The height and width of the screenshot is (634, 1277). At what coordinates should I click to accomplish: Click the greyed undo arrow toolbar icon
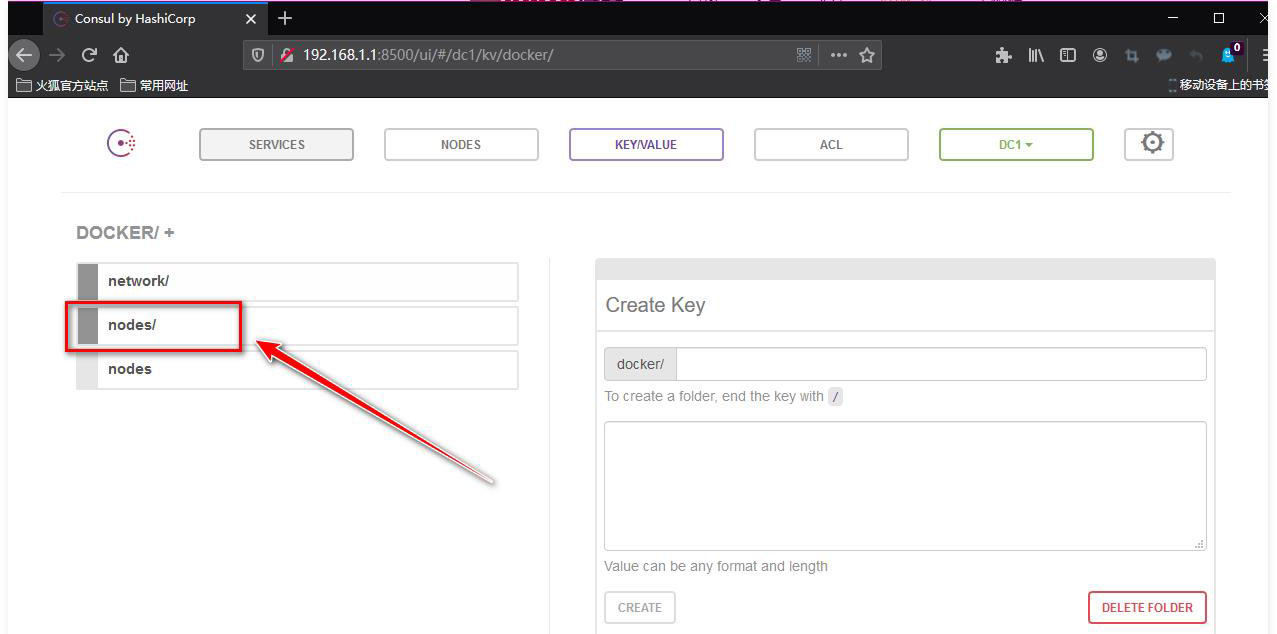tap(1196, 55)
